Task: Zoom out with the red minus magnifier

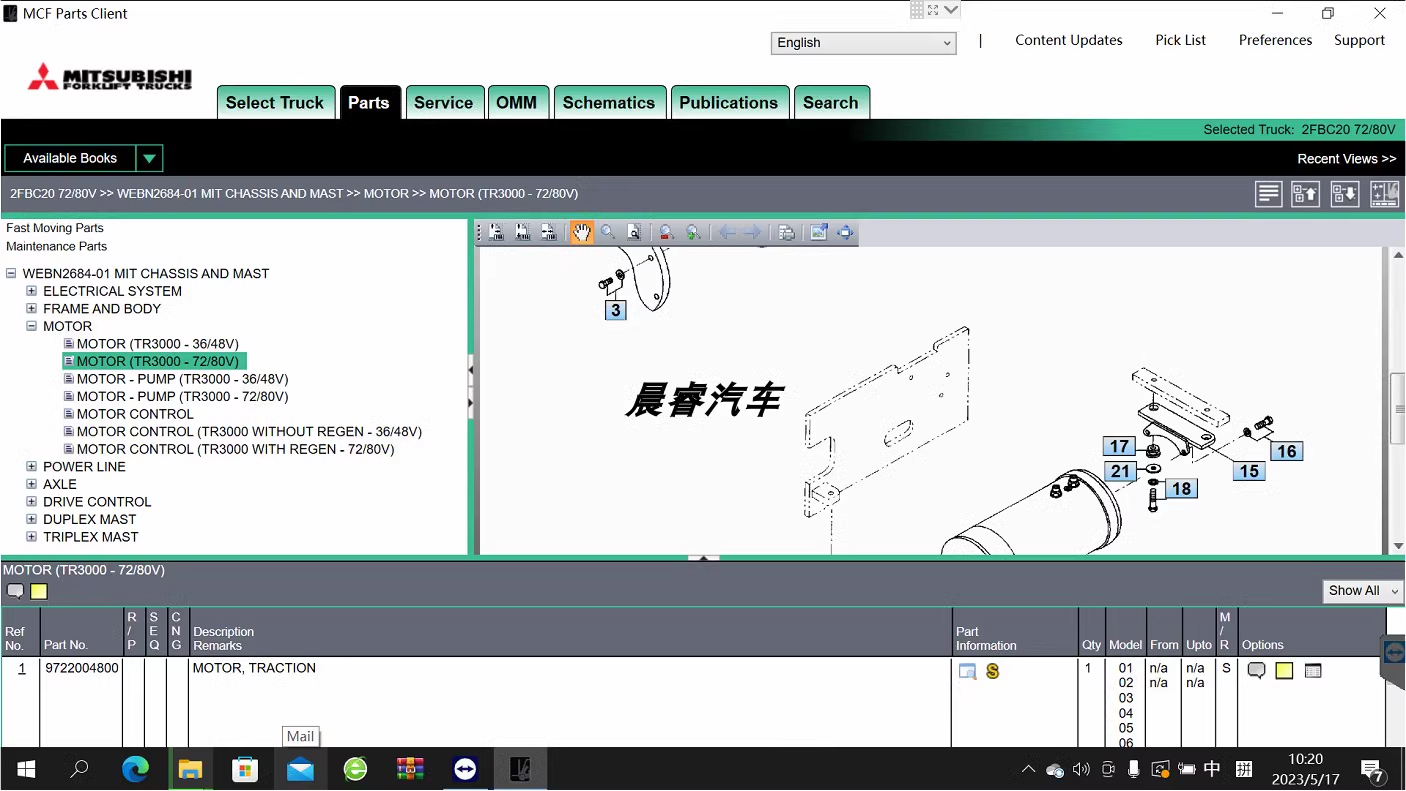Action: point(667,232)
